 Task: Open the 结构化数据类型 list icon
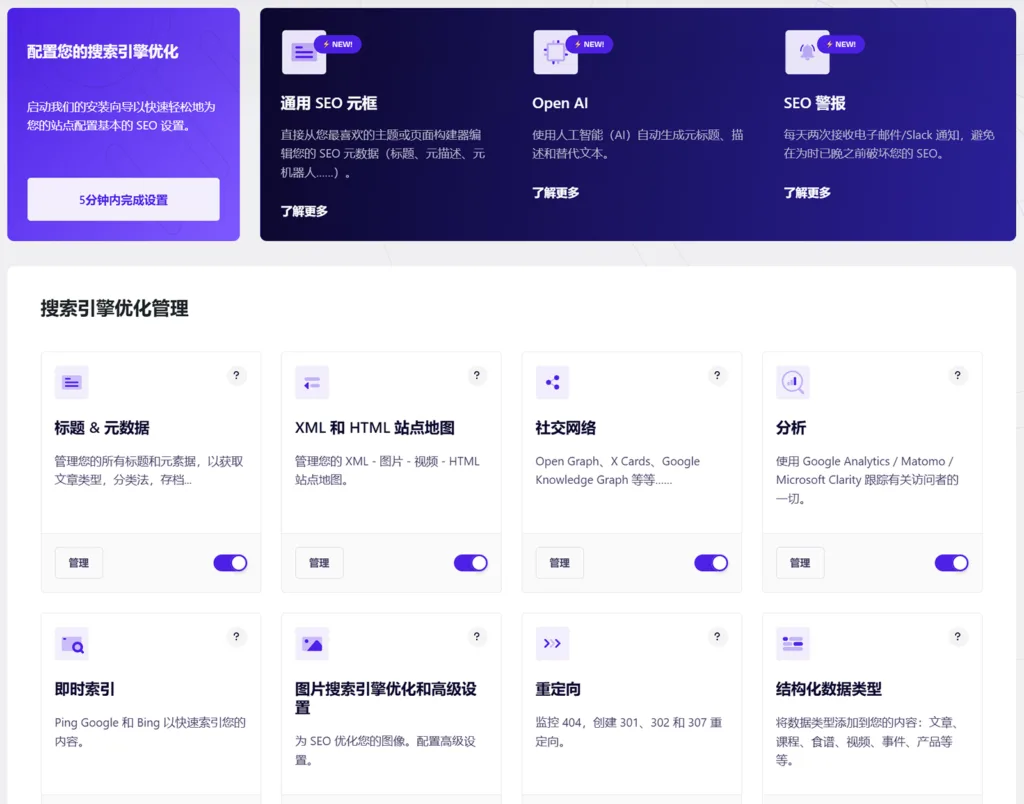click(x=792, y=643)
